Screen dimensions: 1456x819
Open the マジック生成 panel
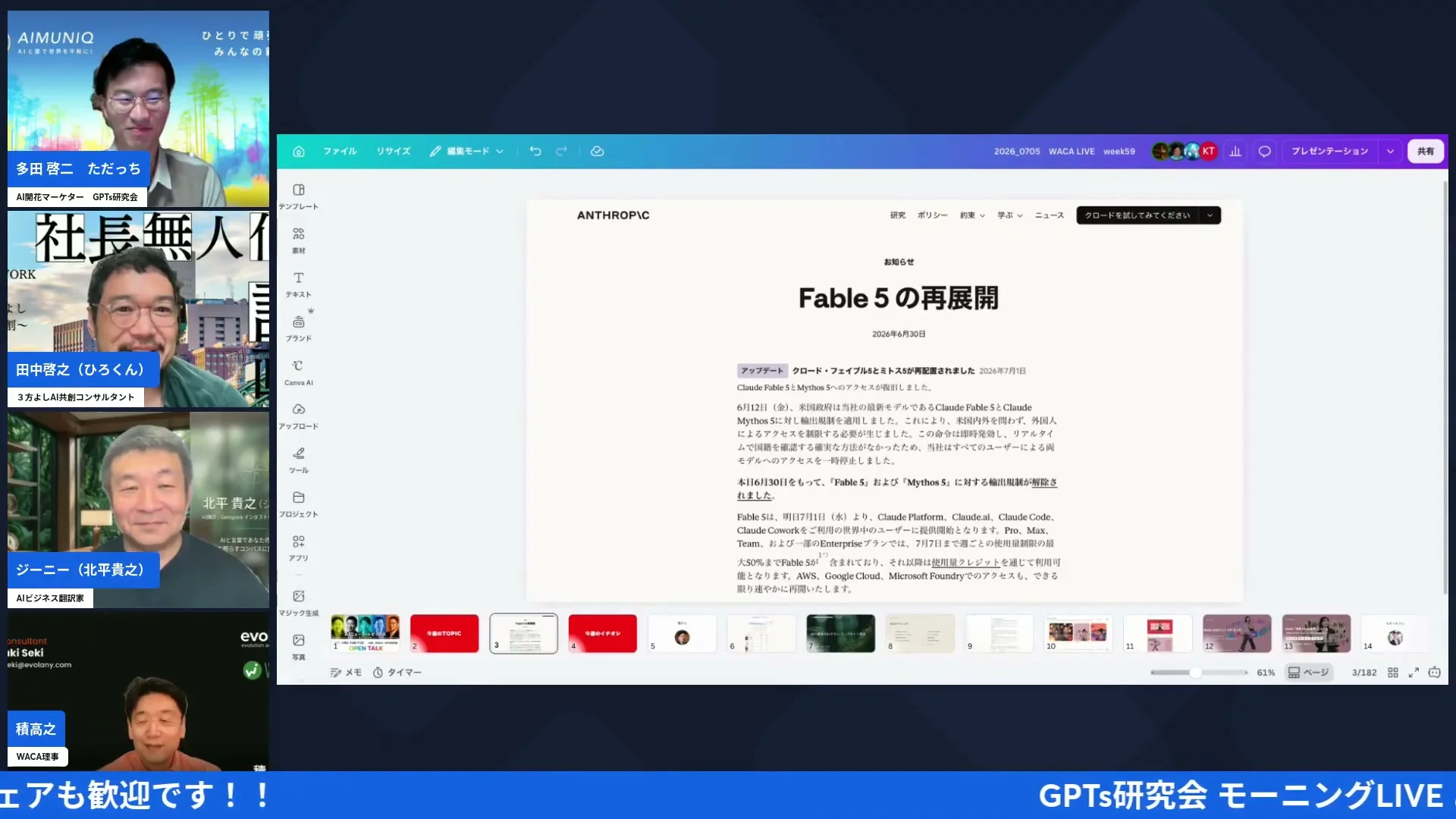pos(299,603)
